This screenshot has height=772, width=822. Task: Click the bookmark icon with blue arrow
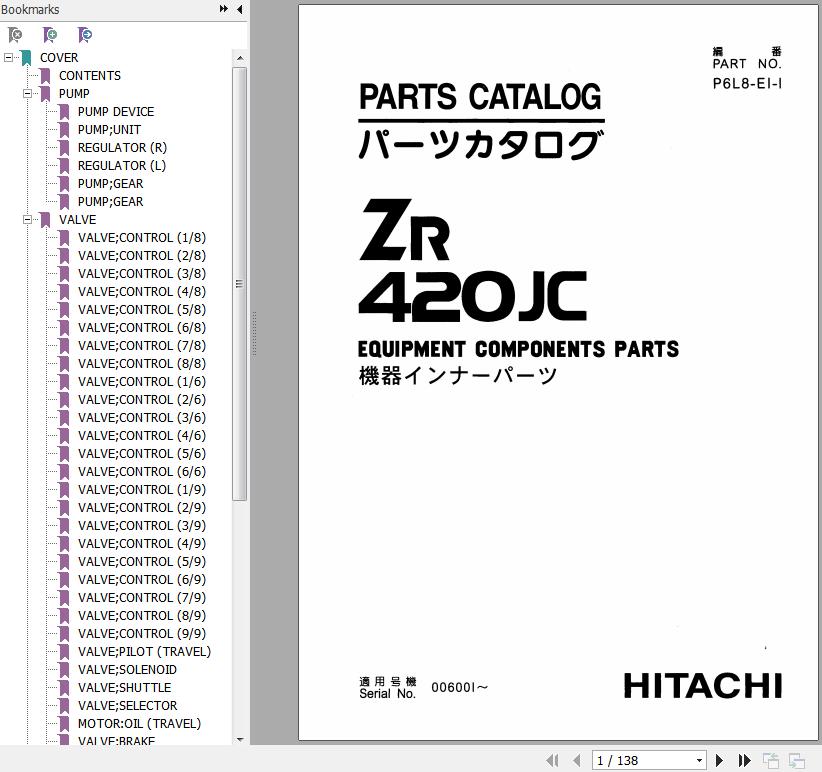click(x=84, y=35)
